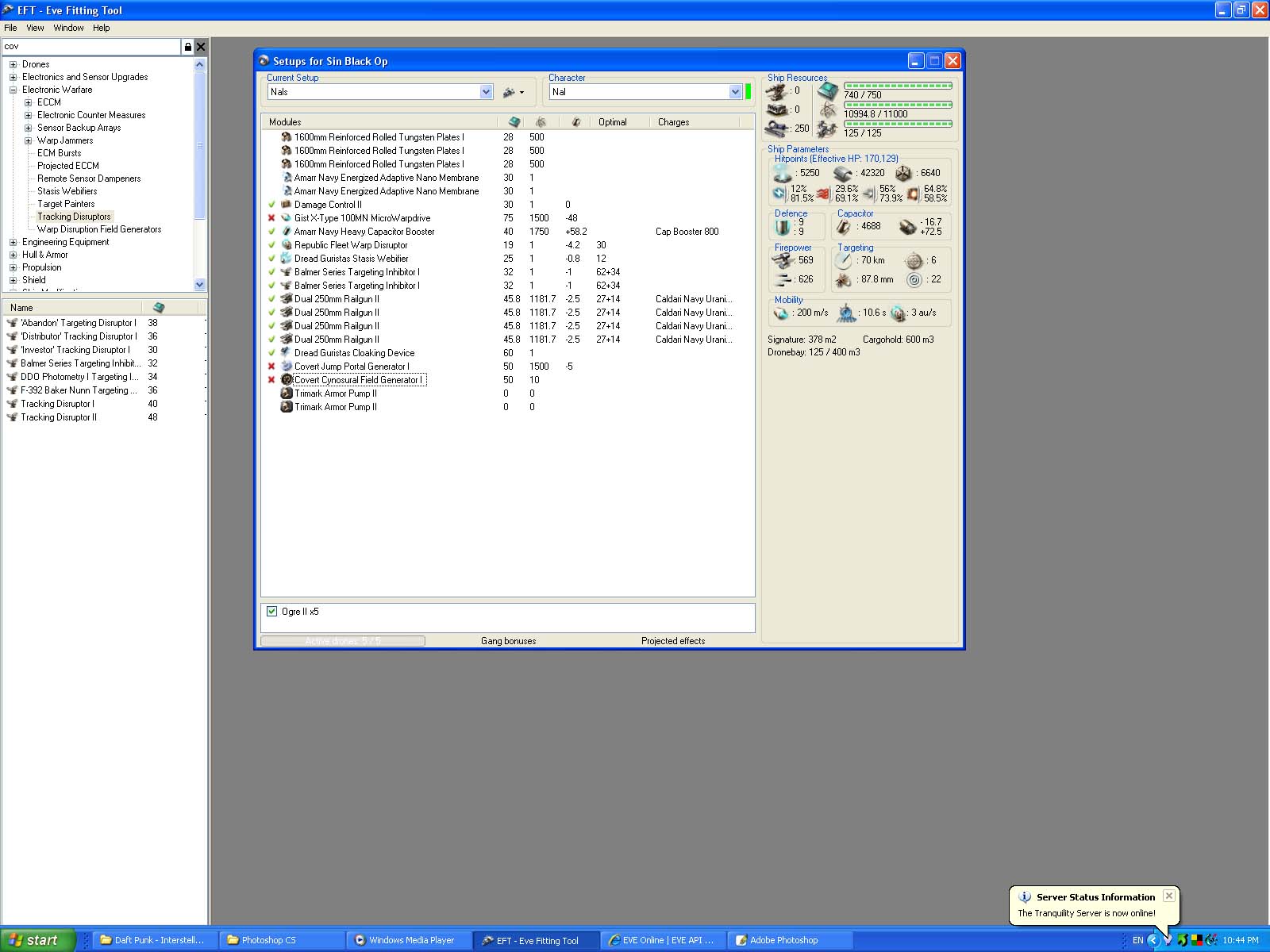Click the max velocity icon showing 200 m/s

[781, 313]
